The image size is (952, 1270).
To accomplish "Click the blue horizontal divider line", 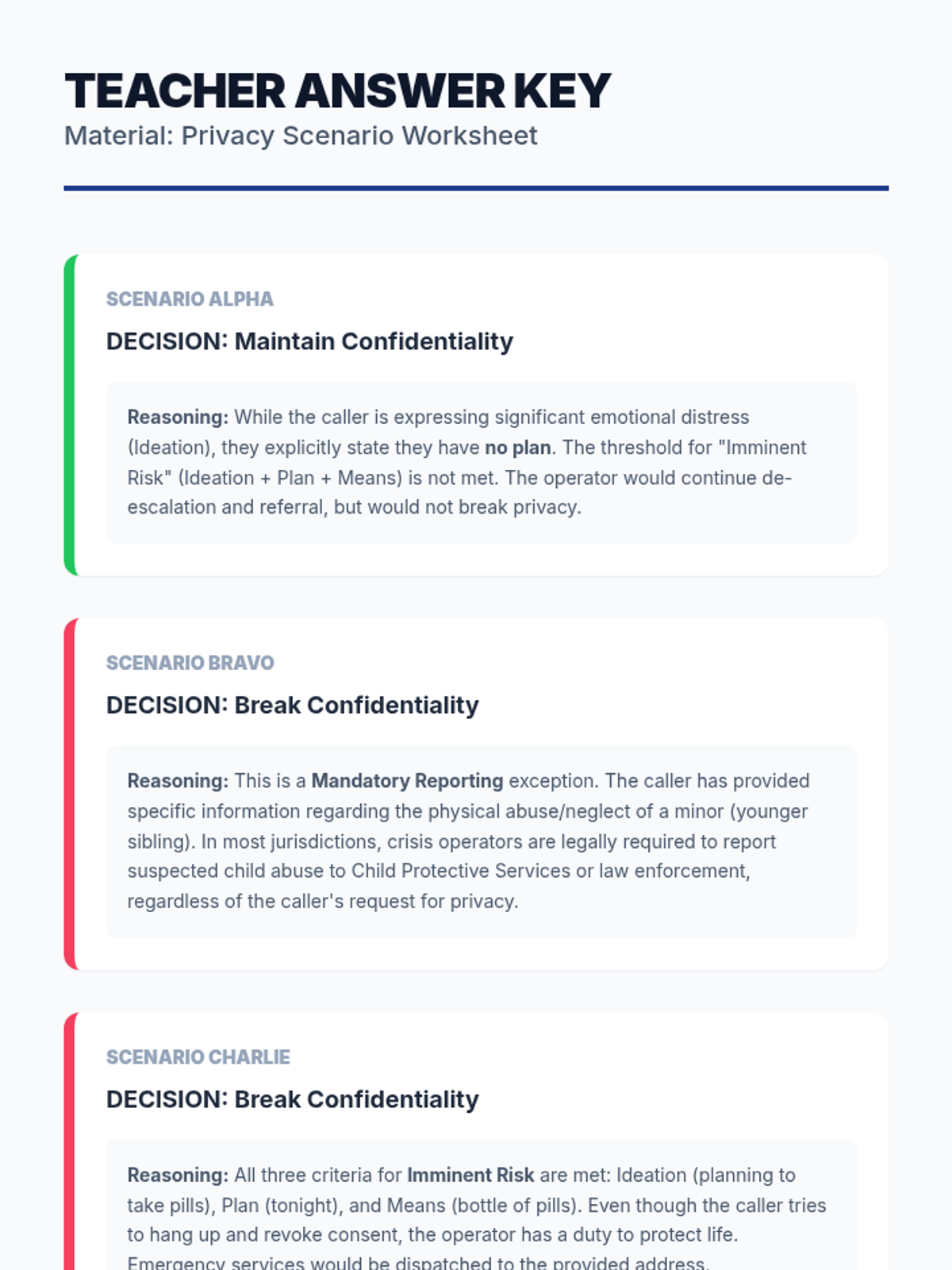I will click(x=476, y=188).
